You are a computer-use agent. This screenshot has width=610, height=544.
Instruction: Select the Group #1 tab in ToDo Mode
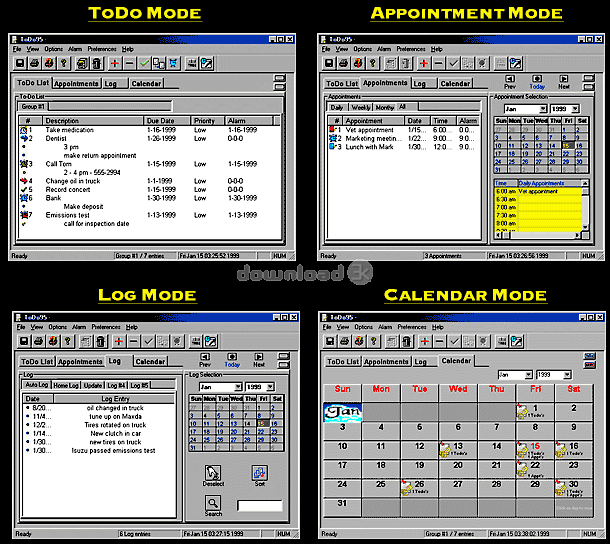(33, 106)
